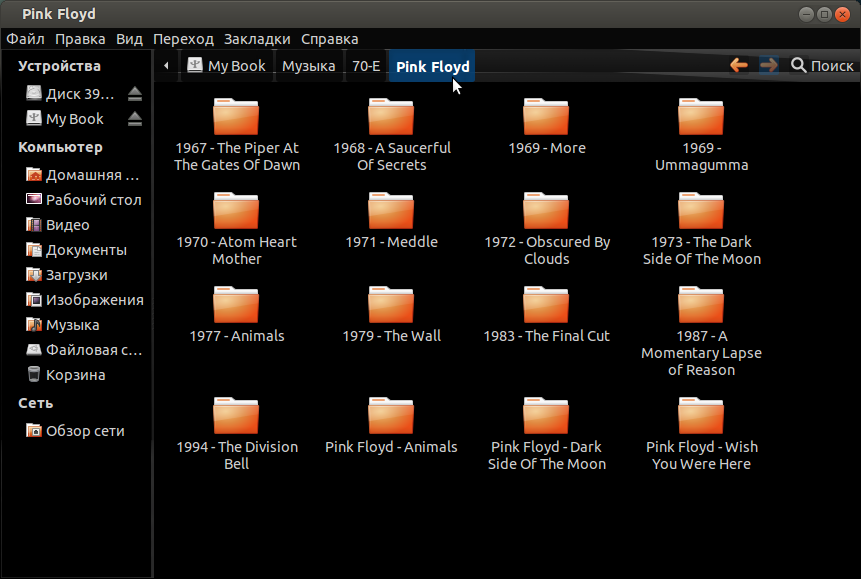Open Документы in the sidebar
This screenshot has height=579, width=861.
77,250
